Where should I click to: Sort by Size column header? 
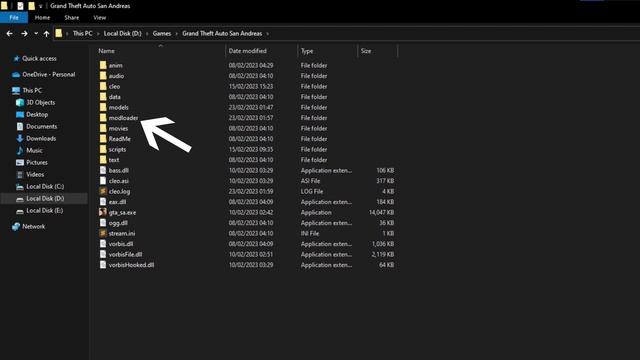[x=366, y=51]
